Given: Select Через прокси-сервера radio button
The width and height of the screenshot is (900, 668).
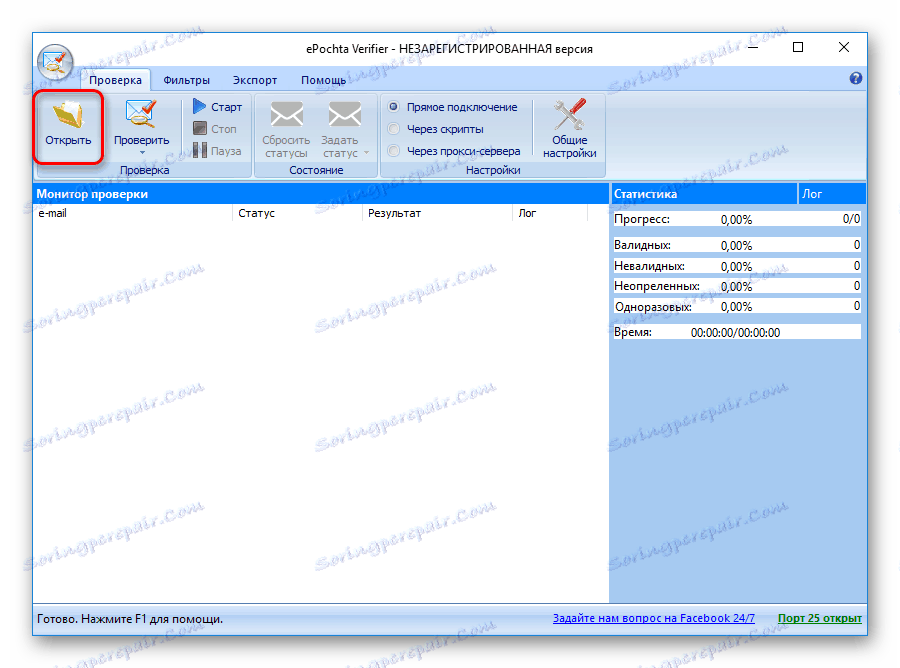Looking at the screenshot, I should (x=394, y=151).
